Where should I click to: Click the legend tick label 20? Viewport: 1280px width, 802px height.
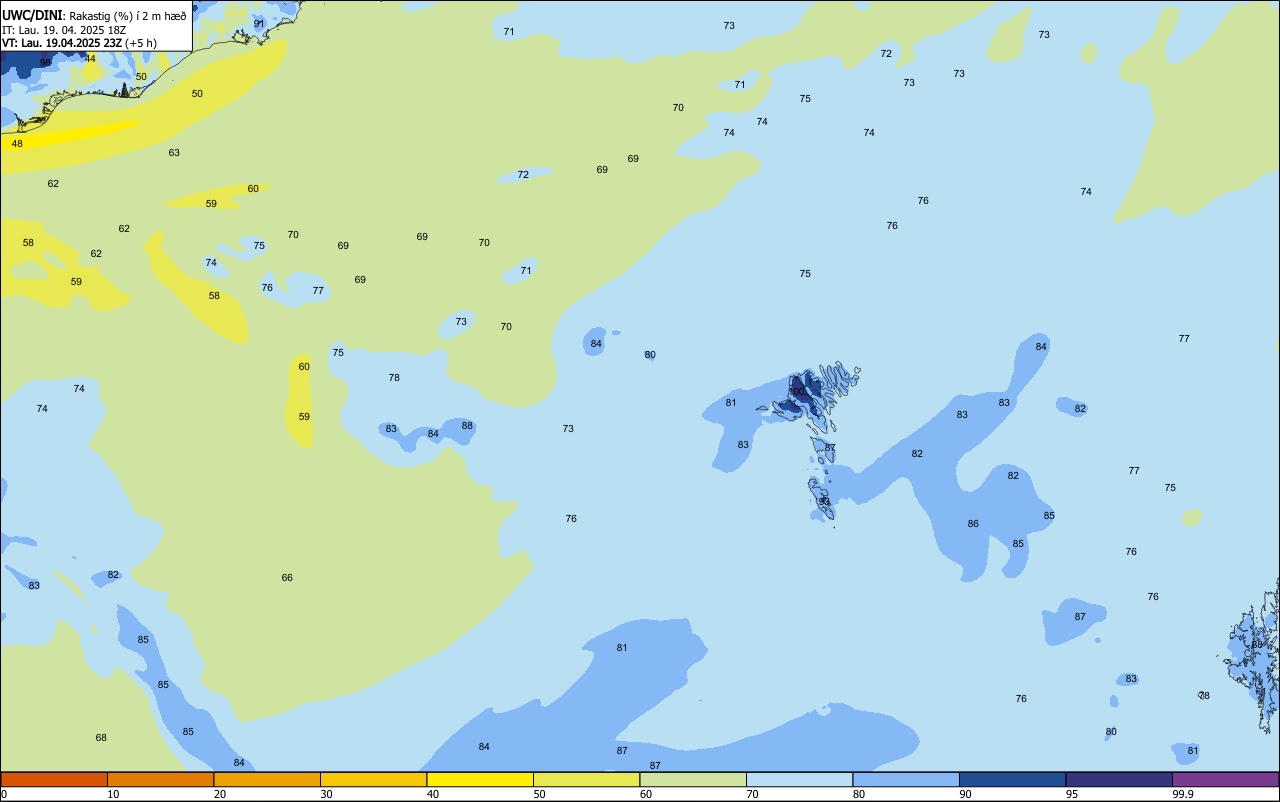pyautogui.click(x=220, y=794)
